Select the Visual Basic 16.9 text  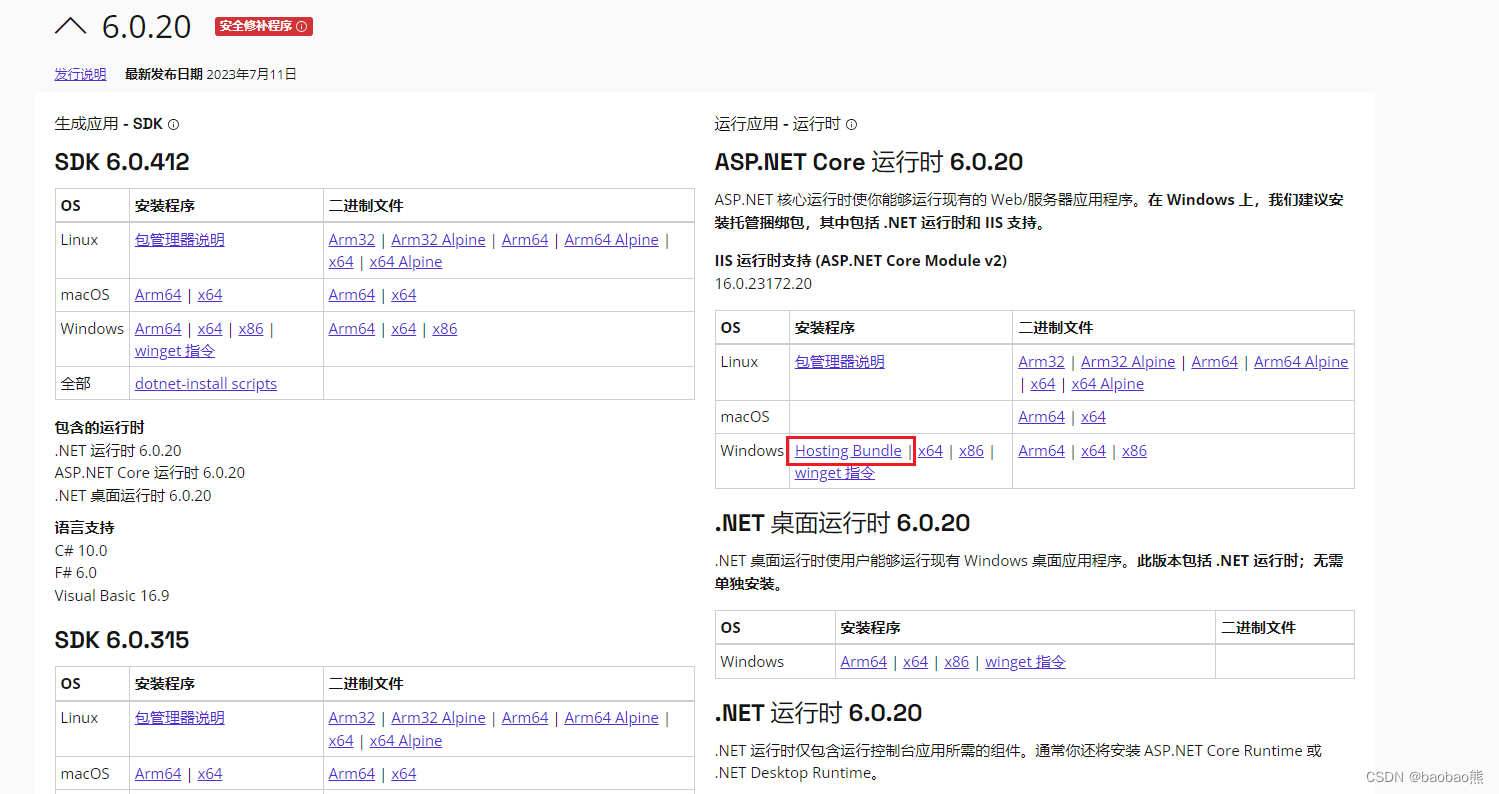pos(112,596)
